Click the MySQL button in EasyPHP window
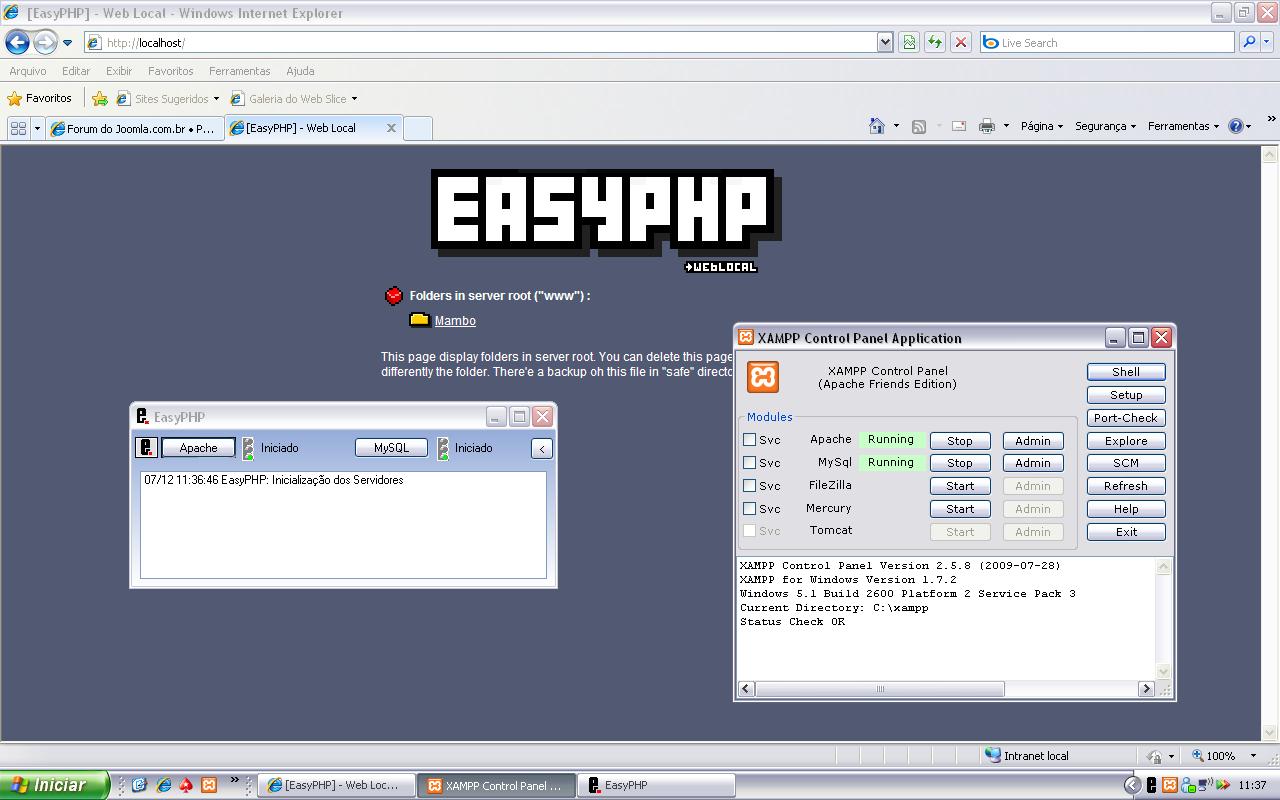The height and width of the screenshot is (800, 1280). 391,448
